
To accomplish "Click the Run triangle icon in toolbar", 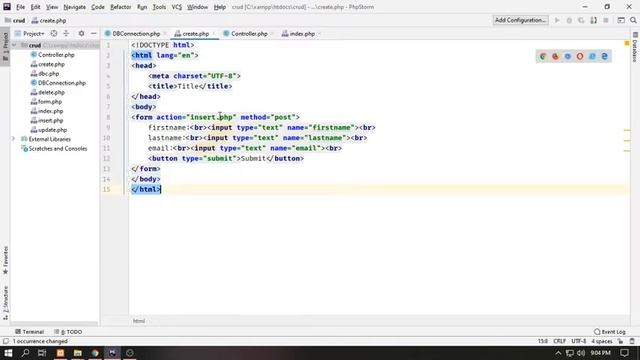I will tap(557, 20).
